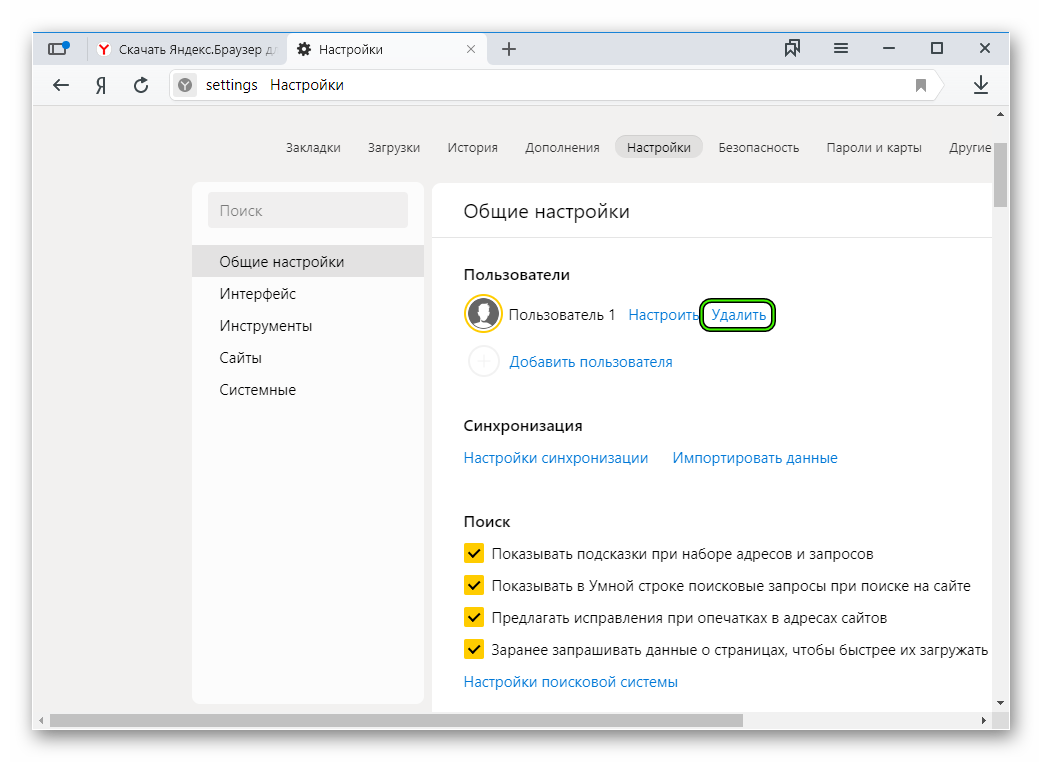Open the Другие section
1042x762 pixels.
point(970,147)
